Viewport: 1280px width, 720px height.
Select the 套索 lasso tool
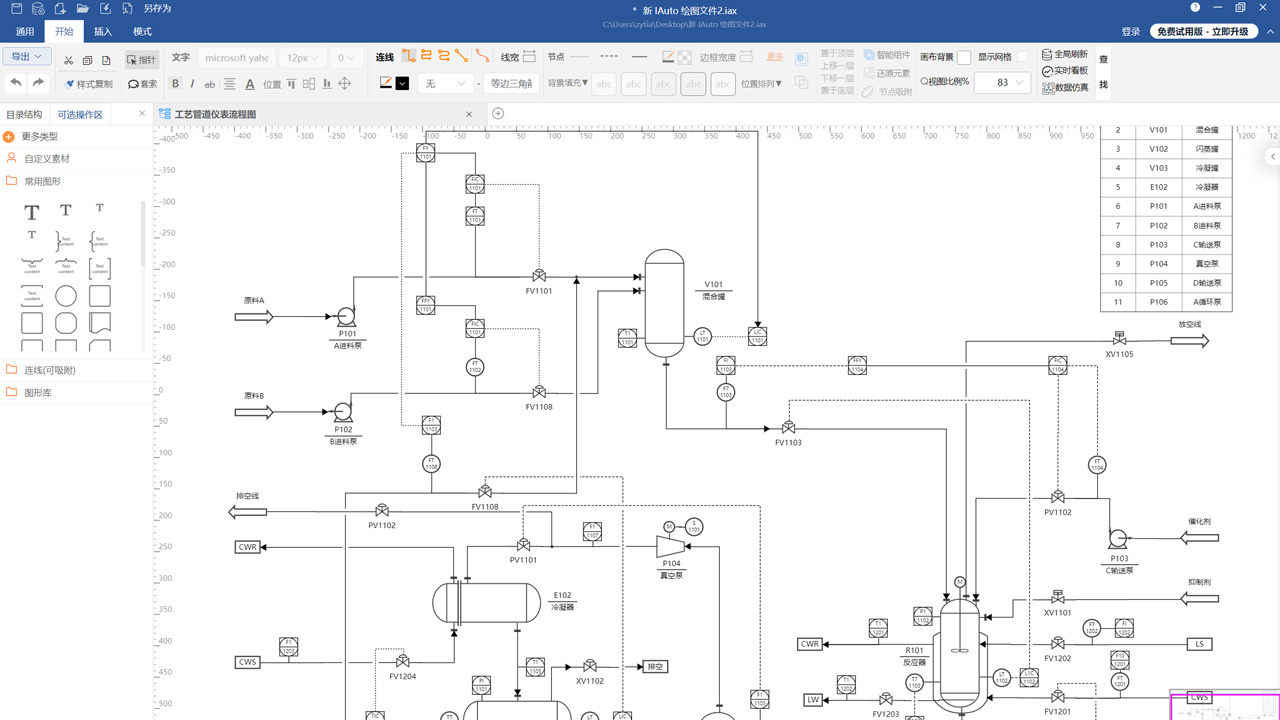[x=142, y=84]
